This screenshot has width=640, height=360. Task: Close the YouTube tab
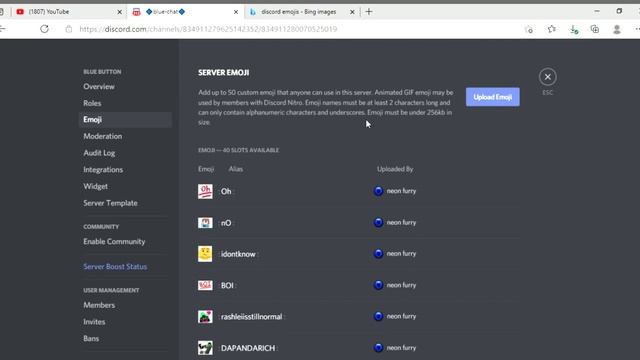pyautogui.click(x=120, y=12)
